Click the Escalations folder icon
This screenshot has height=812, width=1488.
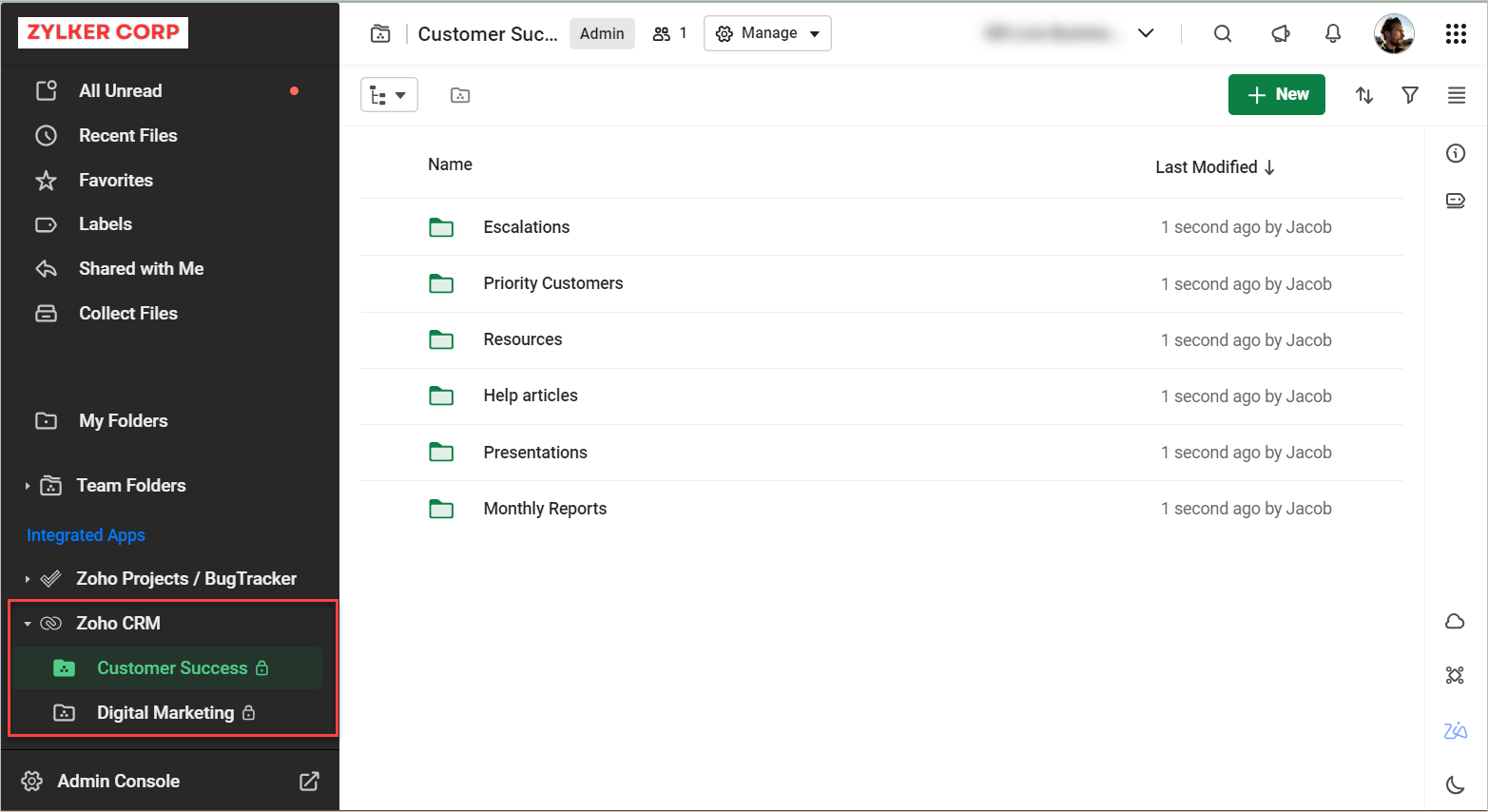click(441, 227)
